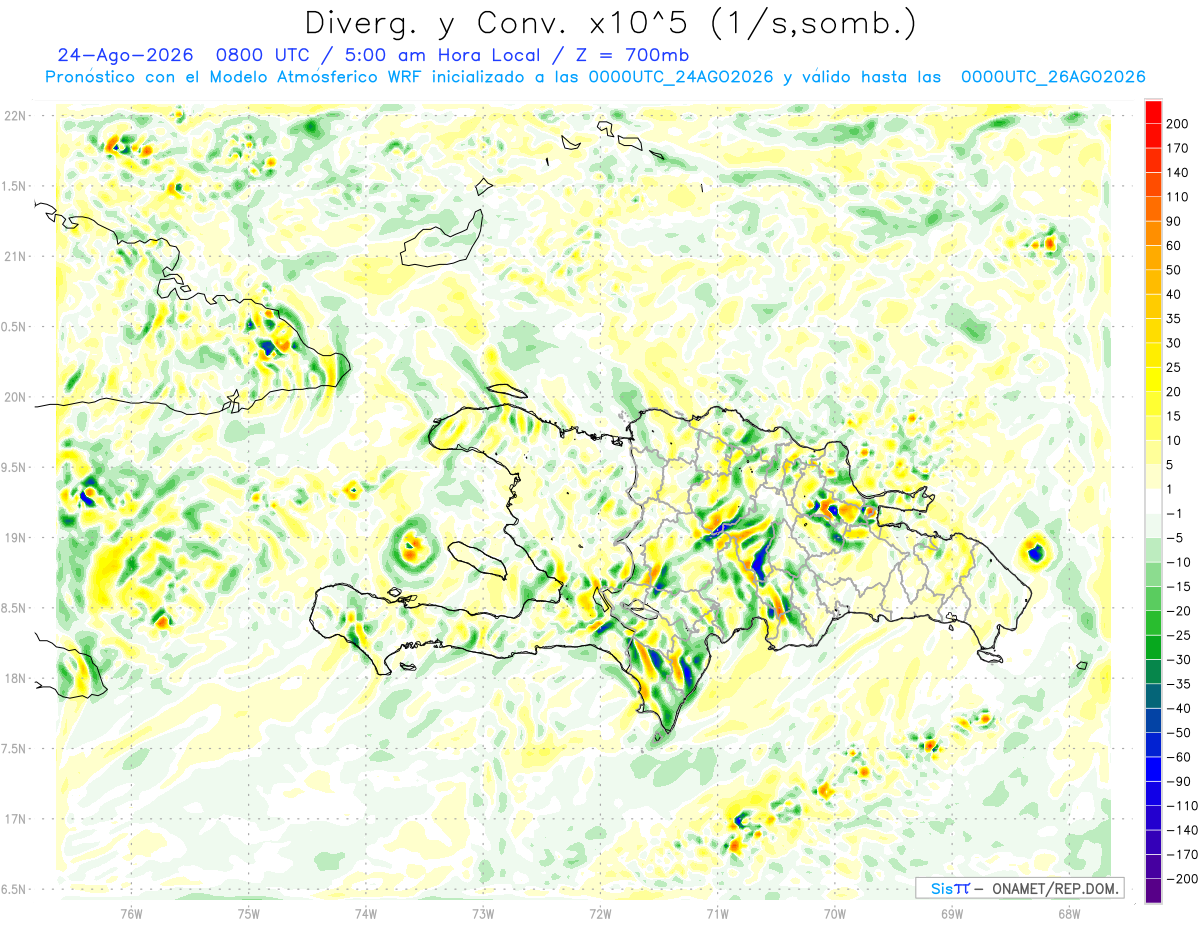Click the '-1' colorbar label

tap(1175, 514)
